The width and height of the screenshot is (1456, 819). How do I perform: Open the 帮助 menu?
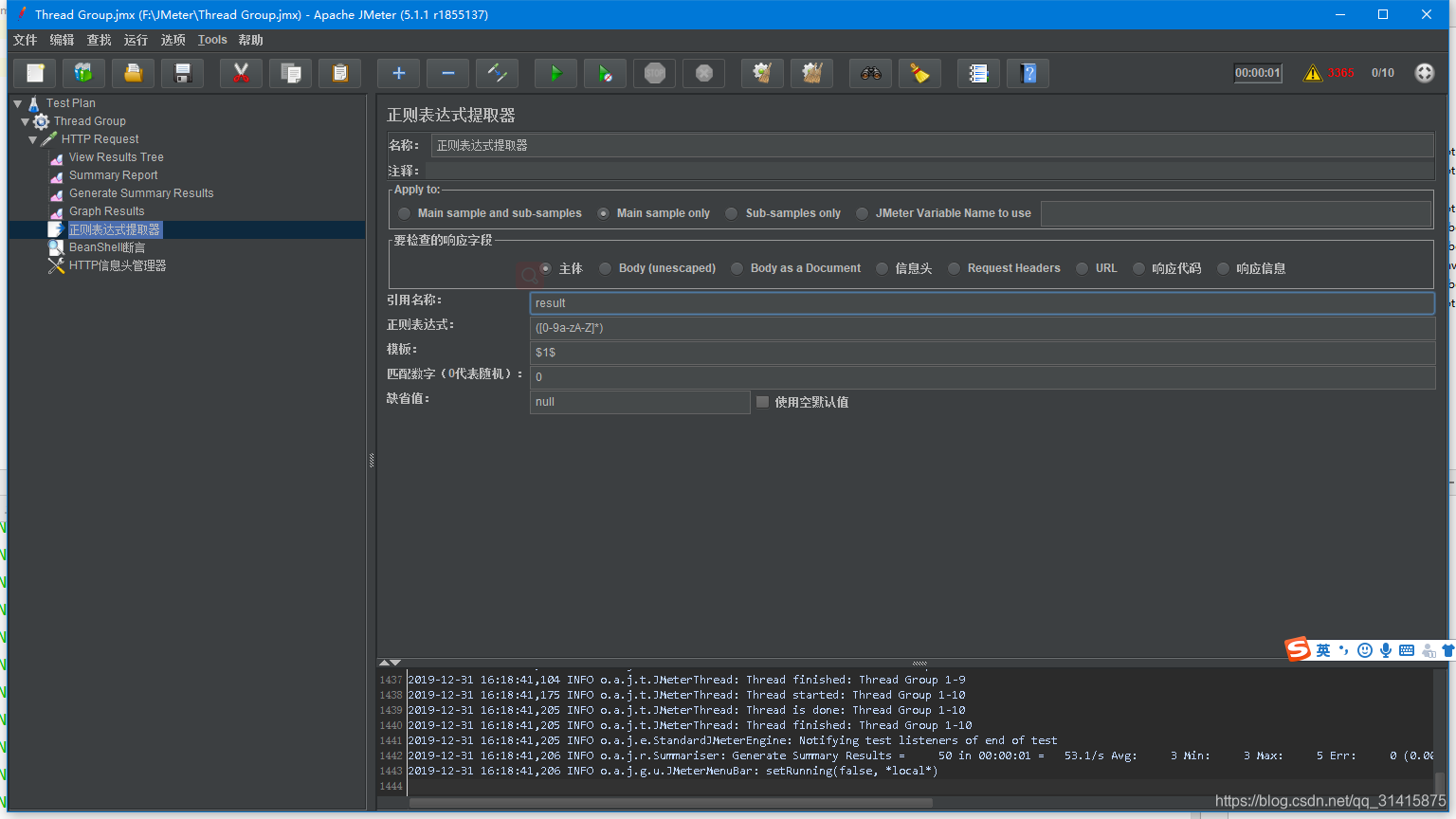coord(250,40)
